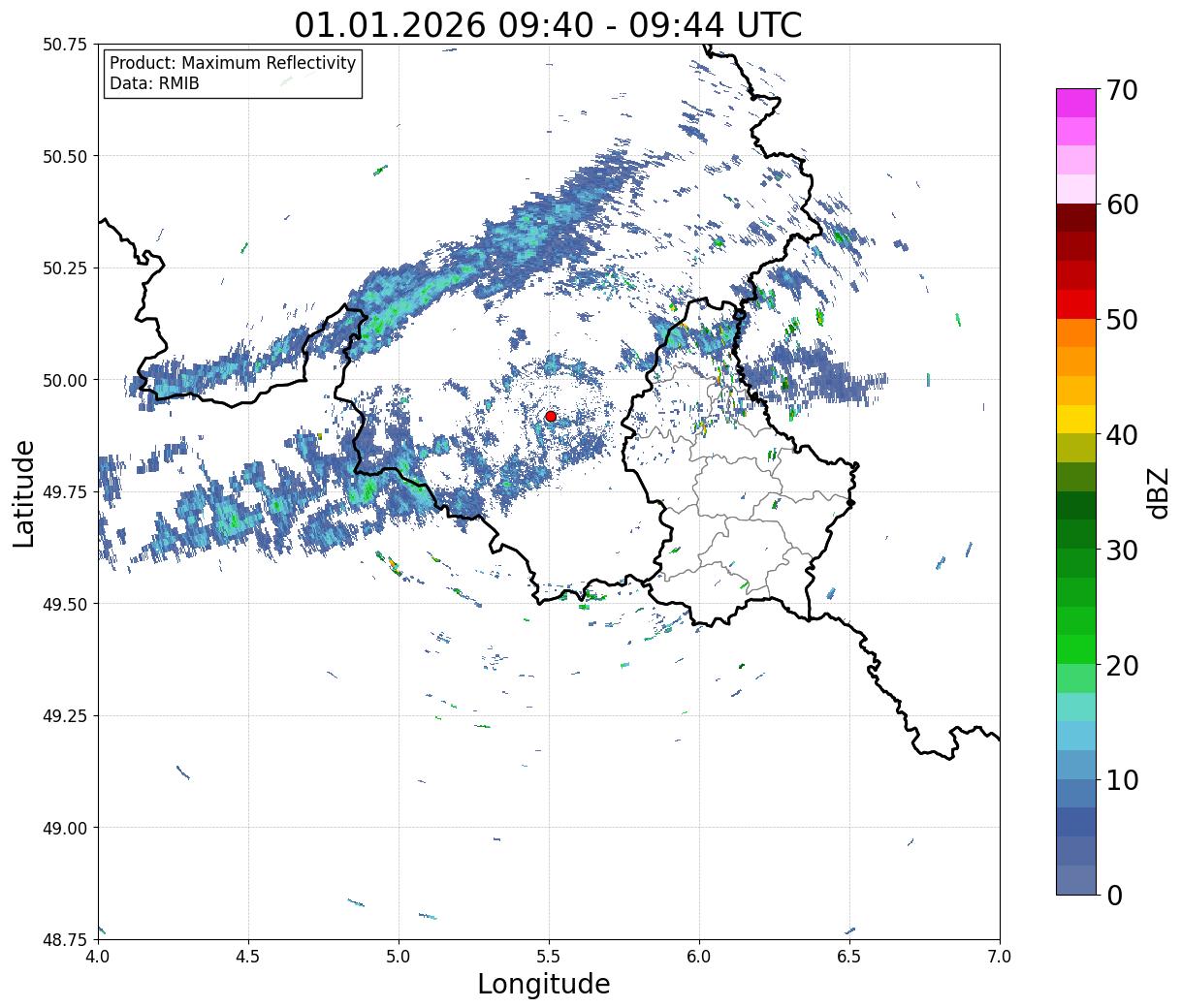The image size is (1182, 1008).
Task: Click the longitude tick label 6.5
Action: tap(849, 957)
